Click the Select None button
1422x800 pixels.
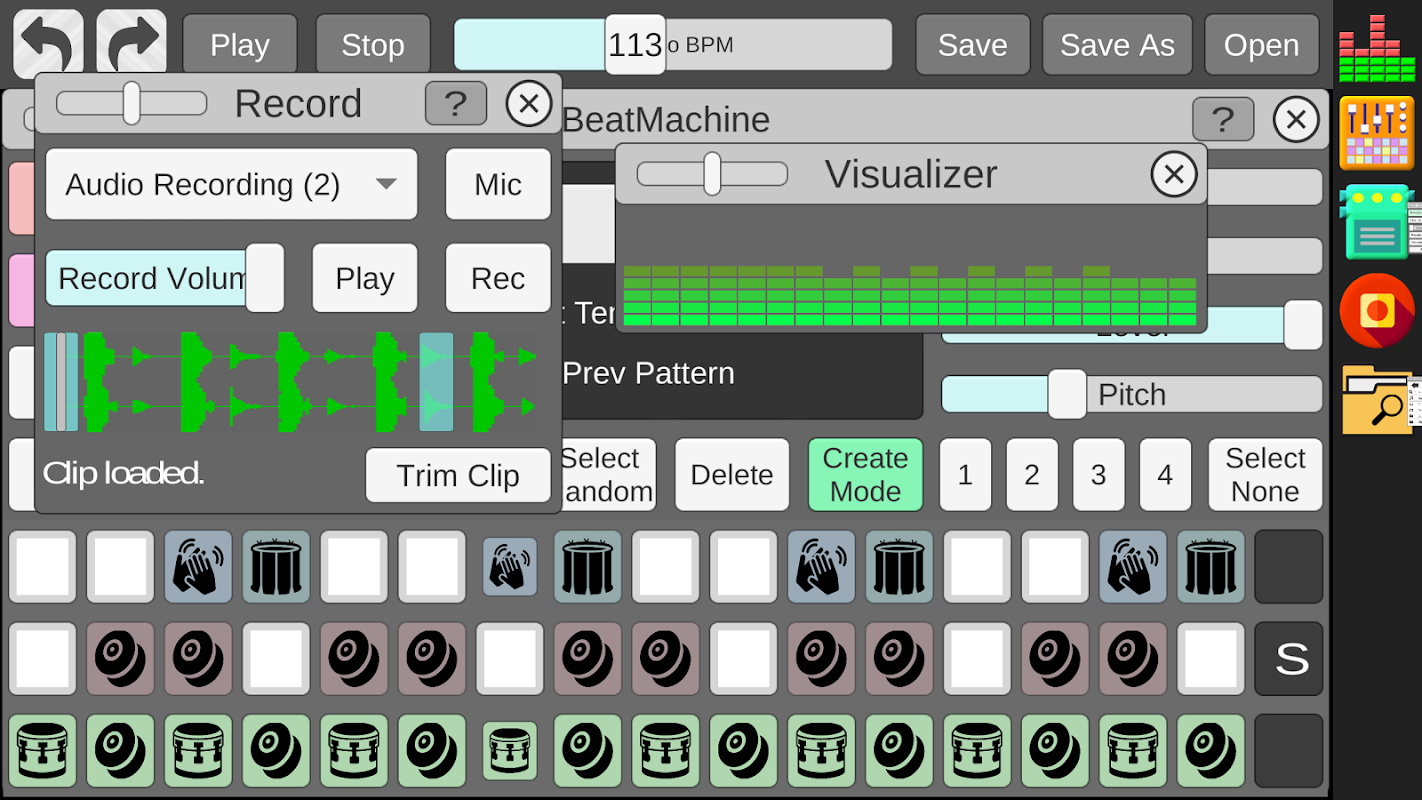(x=1265, y=475)
